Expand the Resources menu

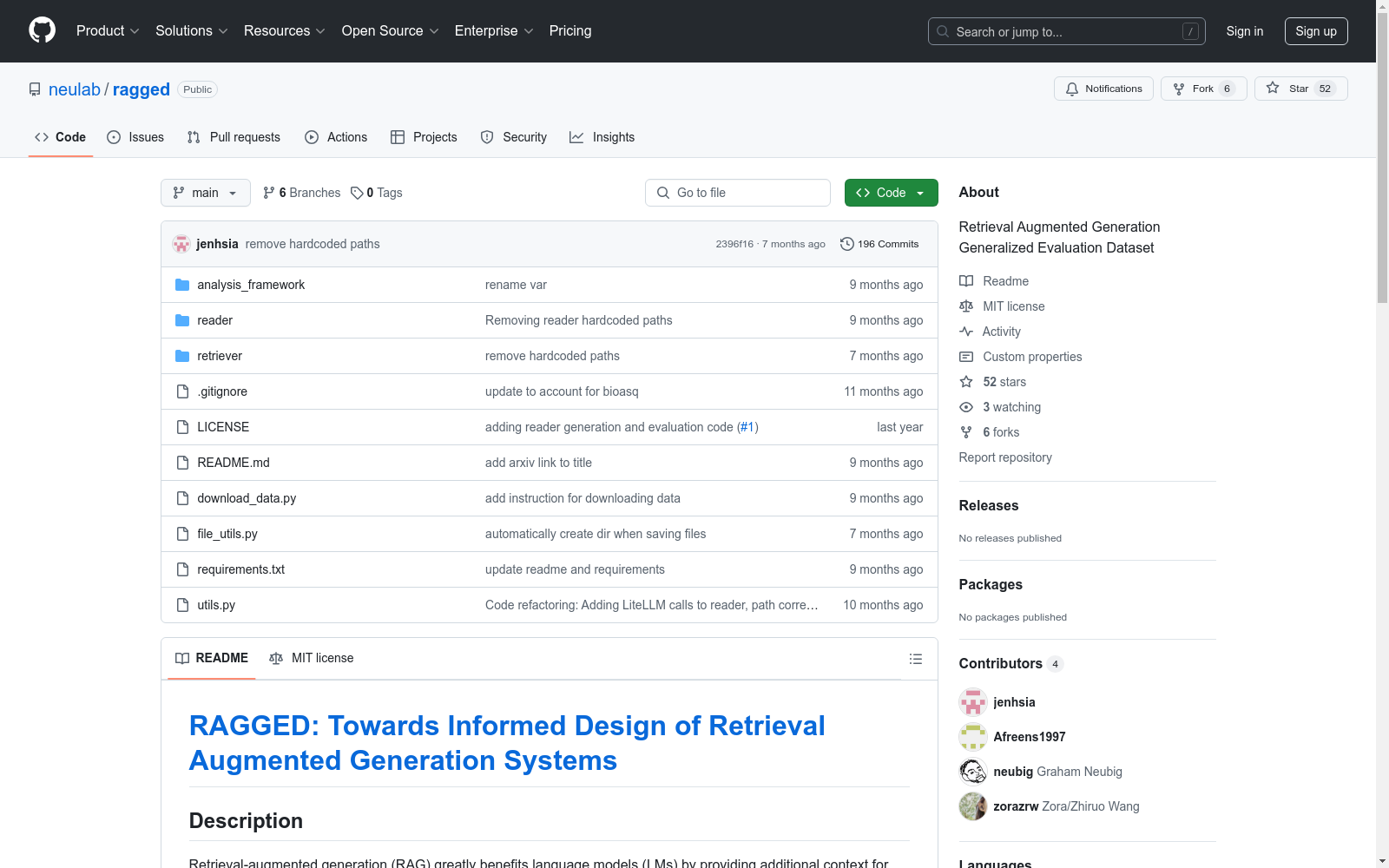tap(285, 31)
